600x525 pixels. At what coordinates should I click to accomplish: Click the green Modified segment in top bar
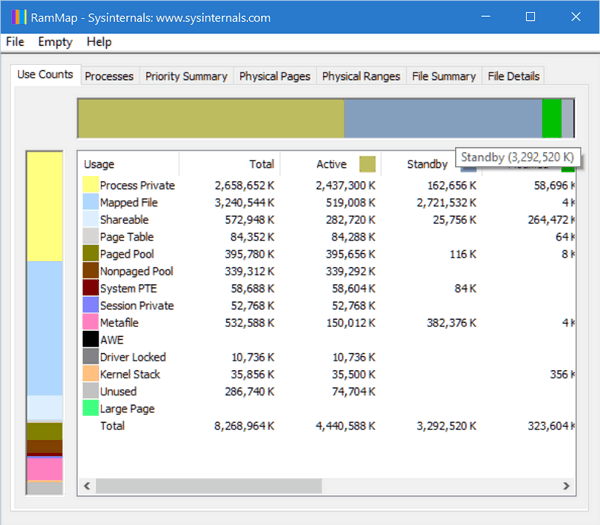(552, 118)
